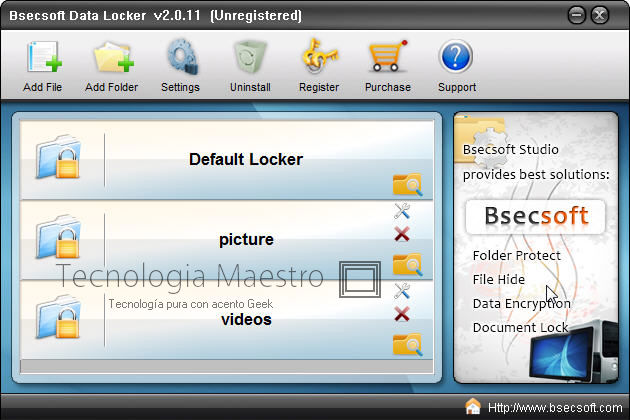The width and height of the screenshot is (630, 420).
Task: Select the picture locker row label
Action: [x=246, y=240]
